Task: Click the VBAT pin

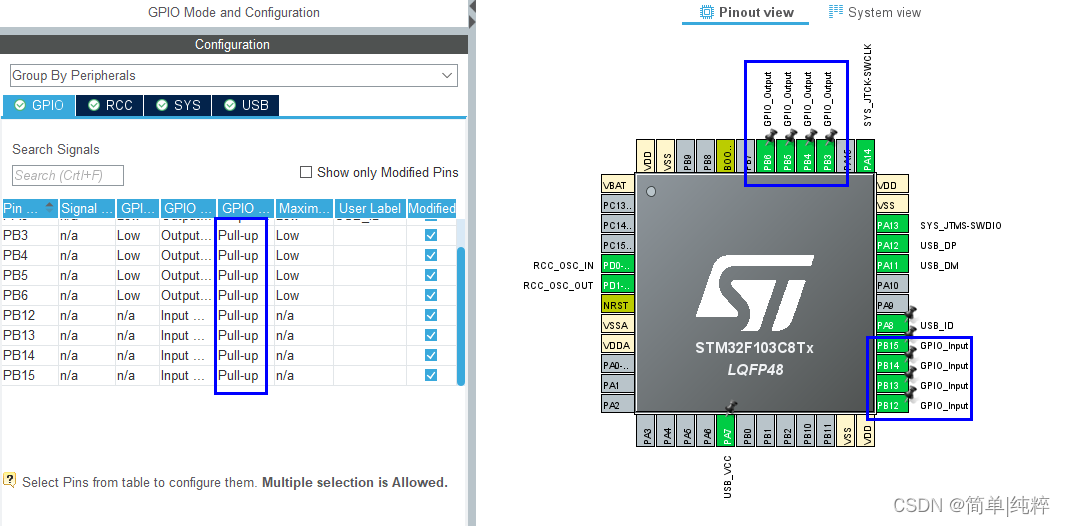Action: click(617, 185)
